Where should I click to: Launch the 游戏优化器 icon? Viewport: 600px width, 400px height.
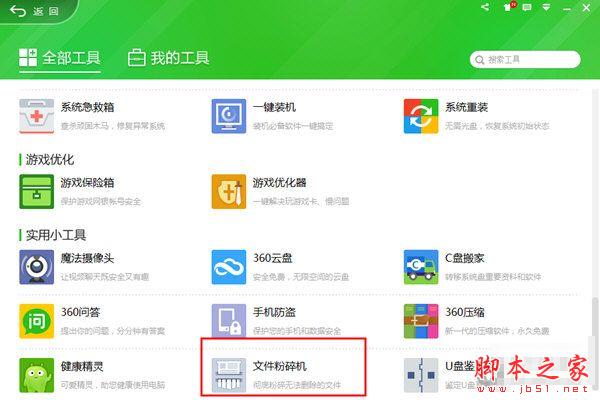tap(229, 191)
